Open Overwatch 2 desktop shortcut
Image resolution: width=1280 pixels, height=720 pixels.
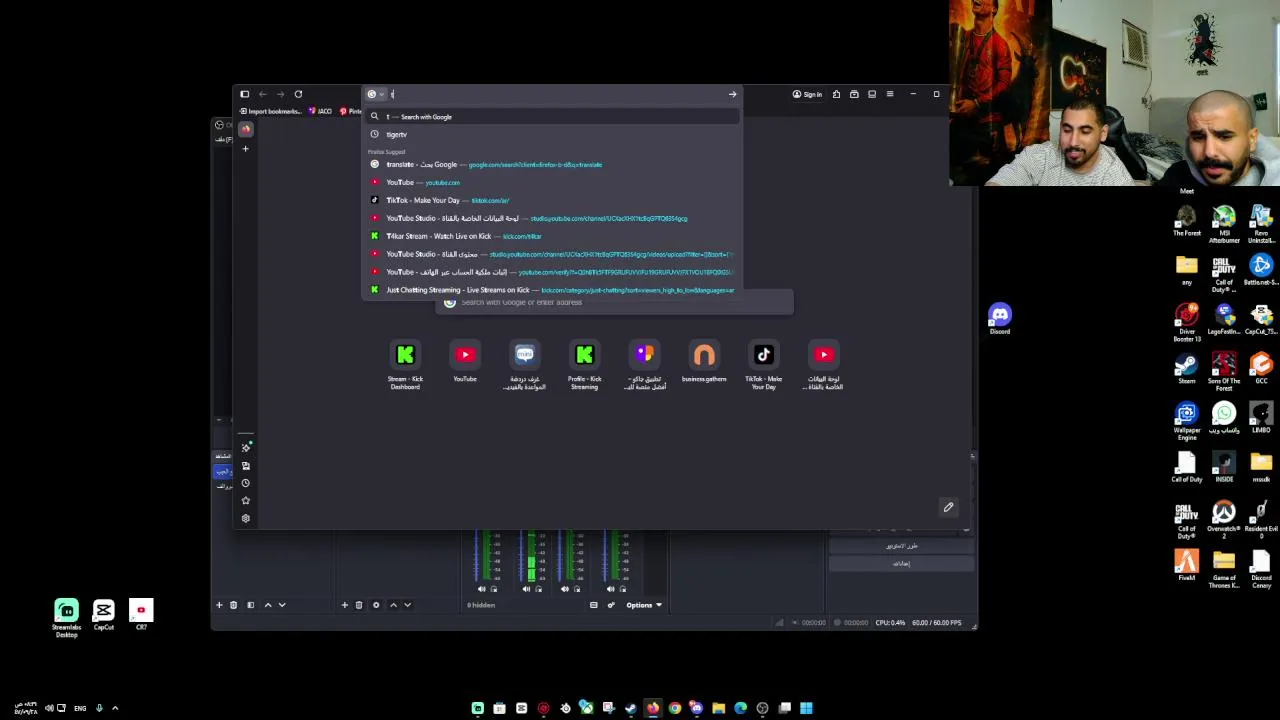tap(1224, 519)
